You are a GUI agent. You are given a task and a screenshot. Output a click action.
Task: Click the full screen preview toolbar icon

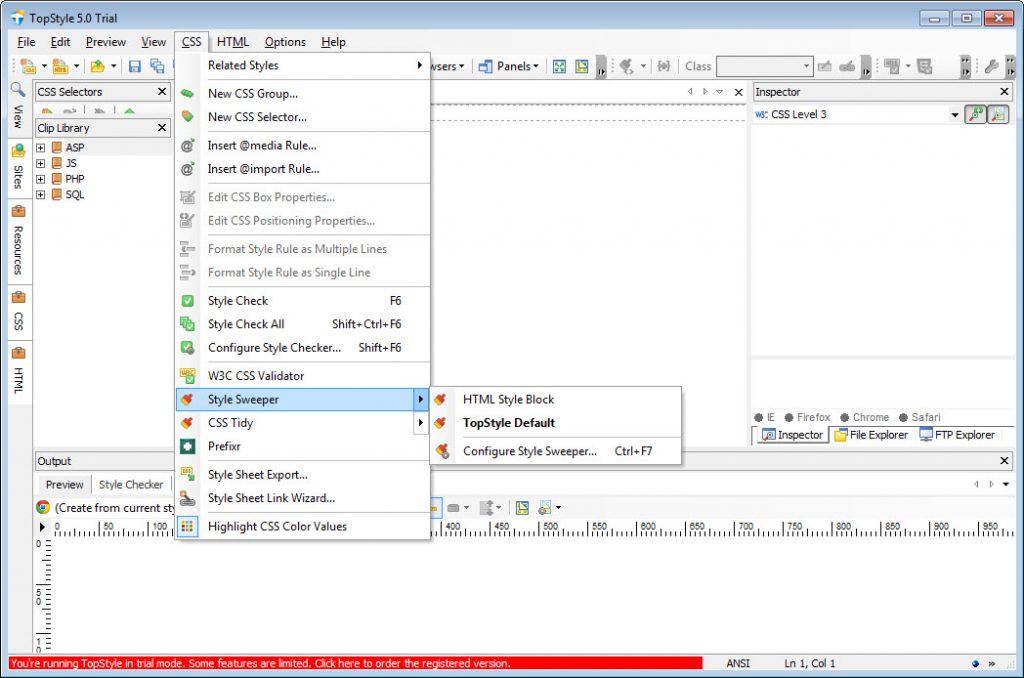(559, 66)
